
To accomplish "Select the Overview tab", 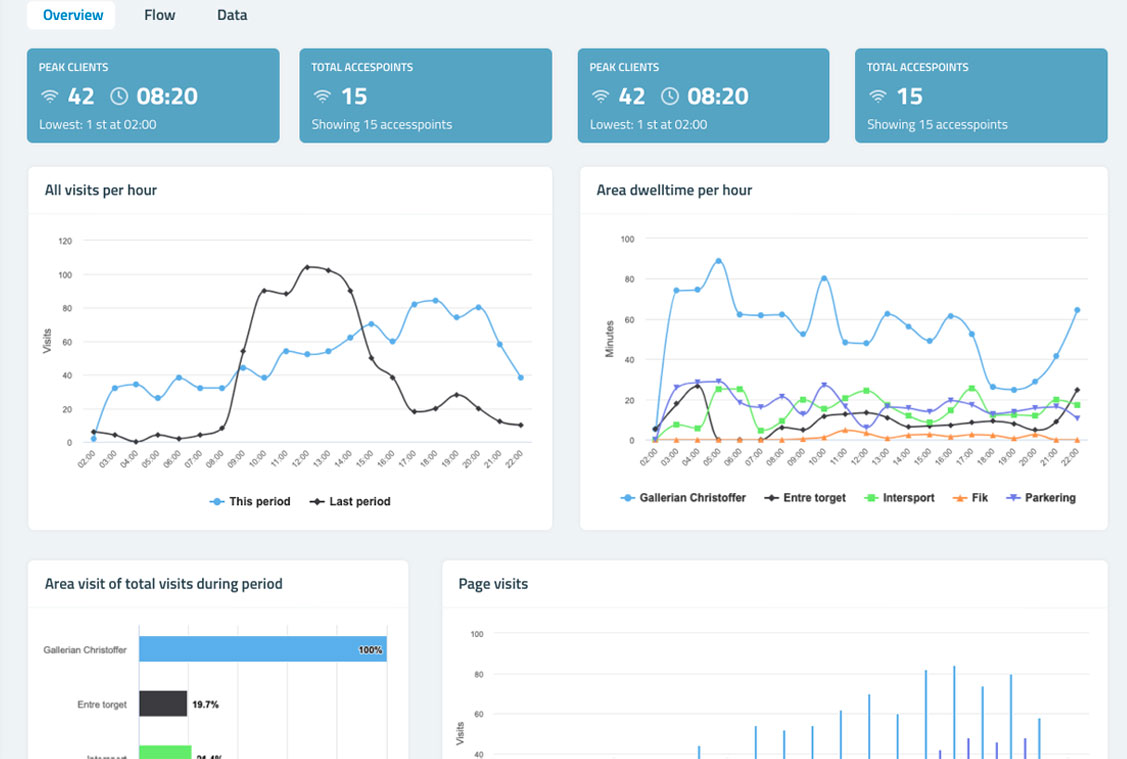I will 72,15.
